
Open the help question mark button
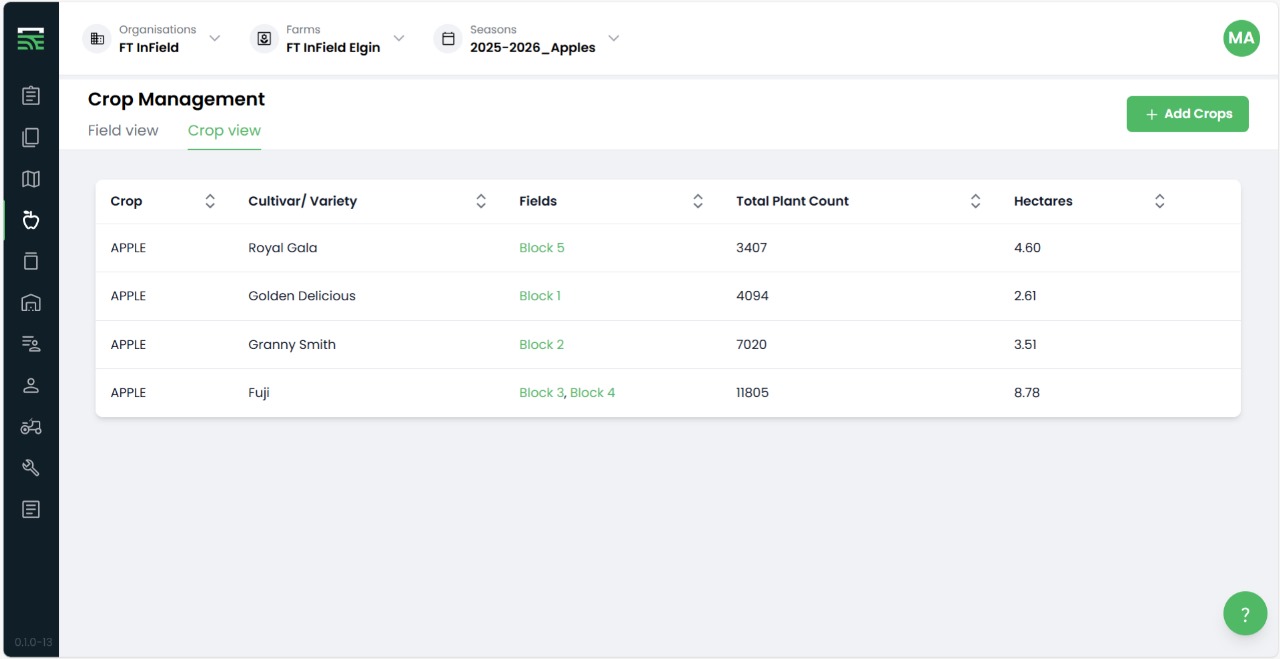1245,614
